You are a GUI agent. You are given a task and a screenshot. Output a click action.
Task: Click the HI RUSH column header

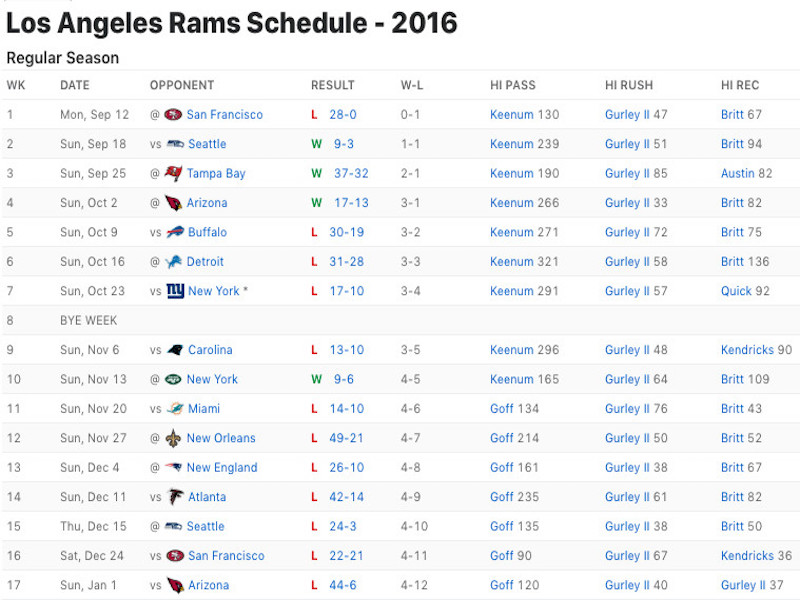(629, 85)
